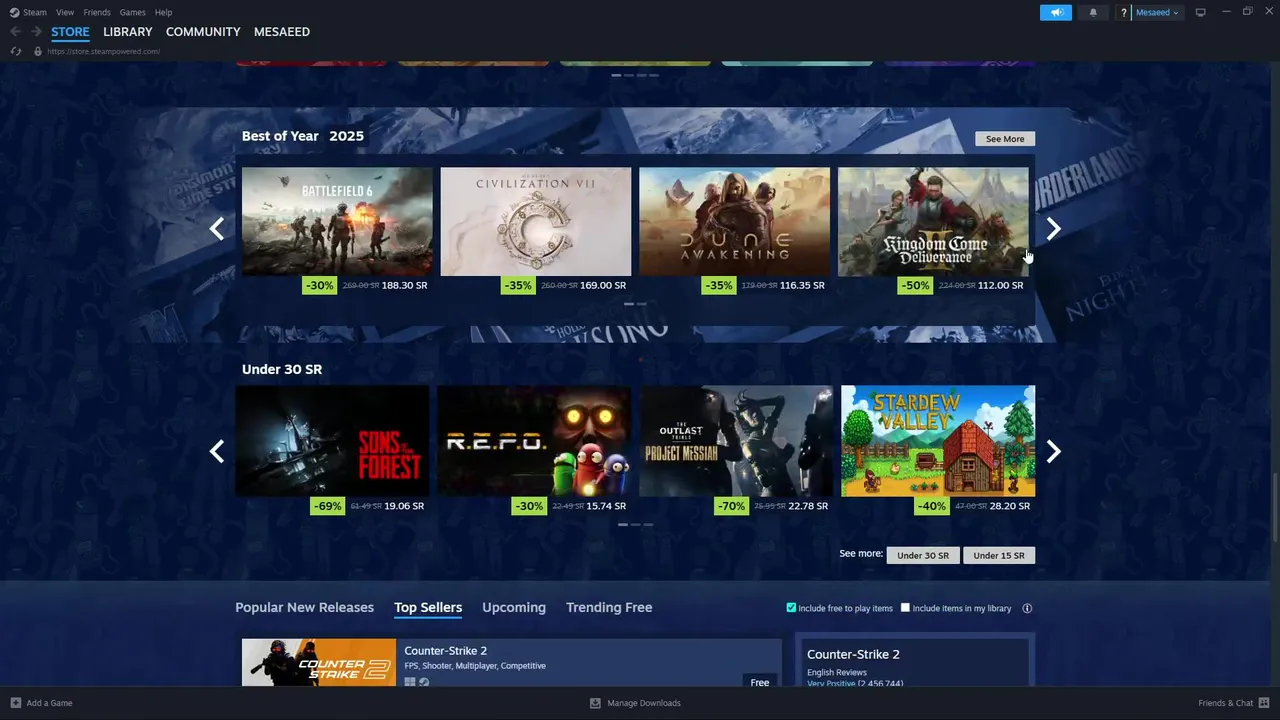Switch to Popular New Releases tab

pyautogui.click(x=304, y=607)
